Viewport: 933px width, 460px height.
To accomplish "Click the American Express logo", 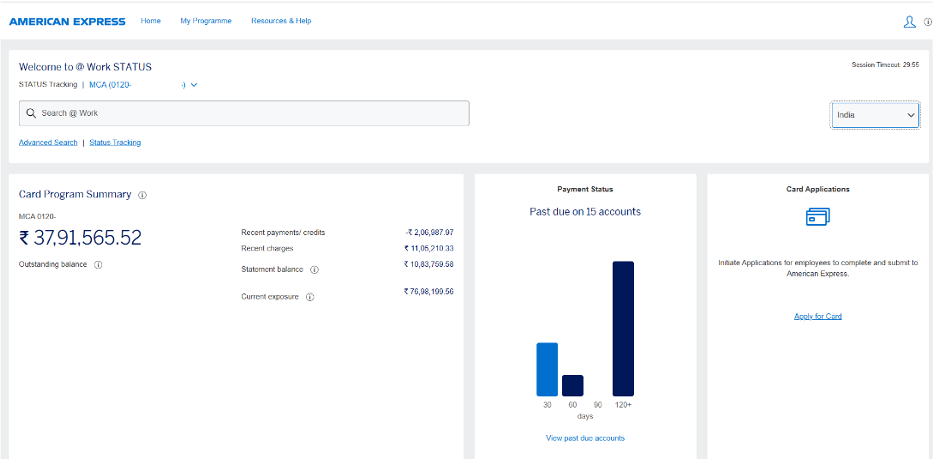I will (x=67, y=21).
